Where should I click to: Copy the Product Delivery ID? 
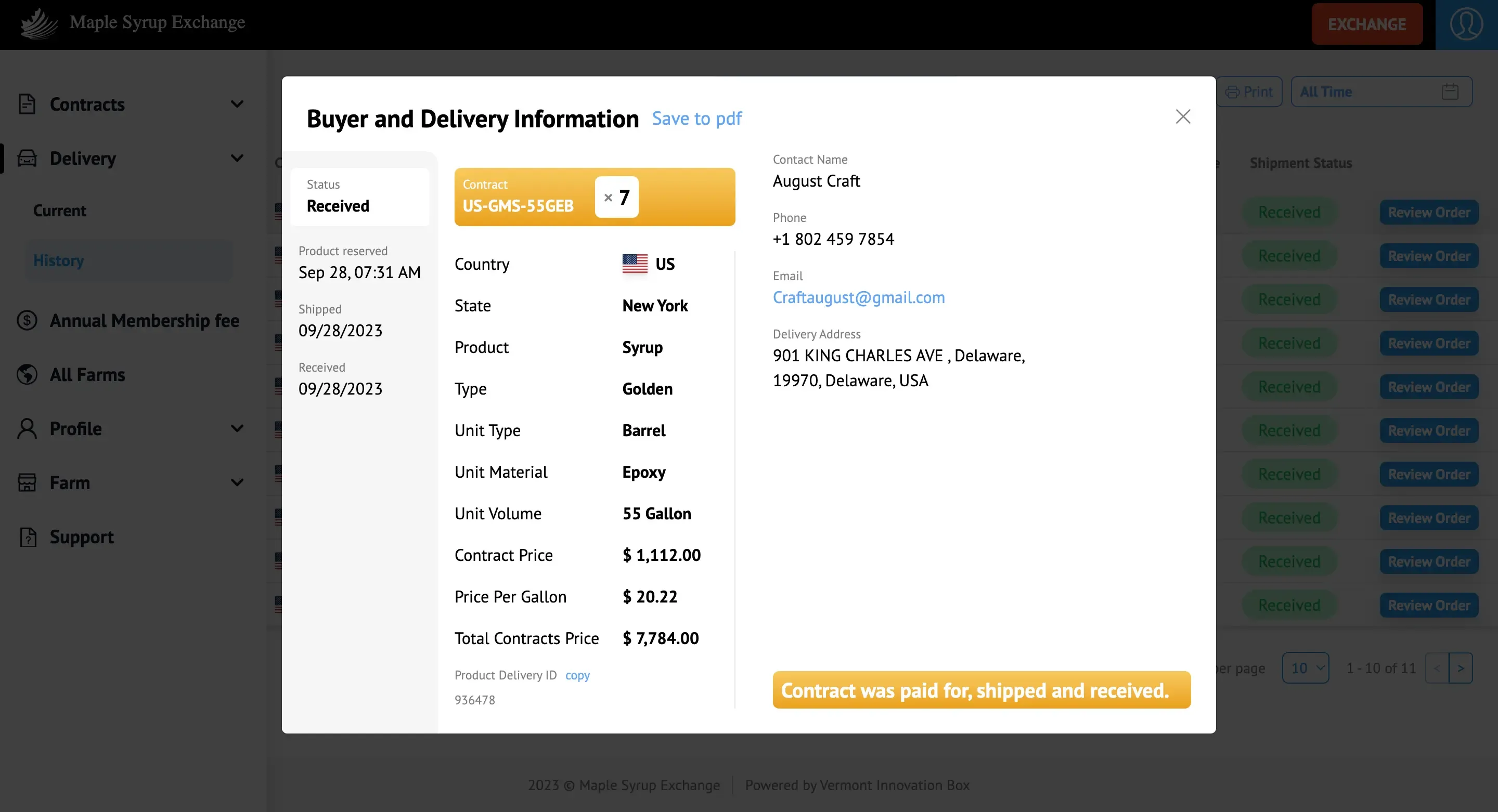(577, 675)
